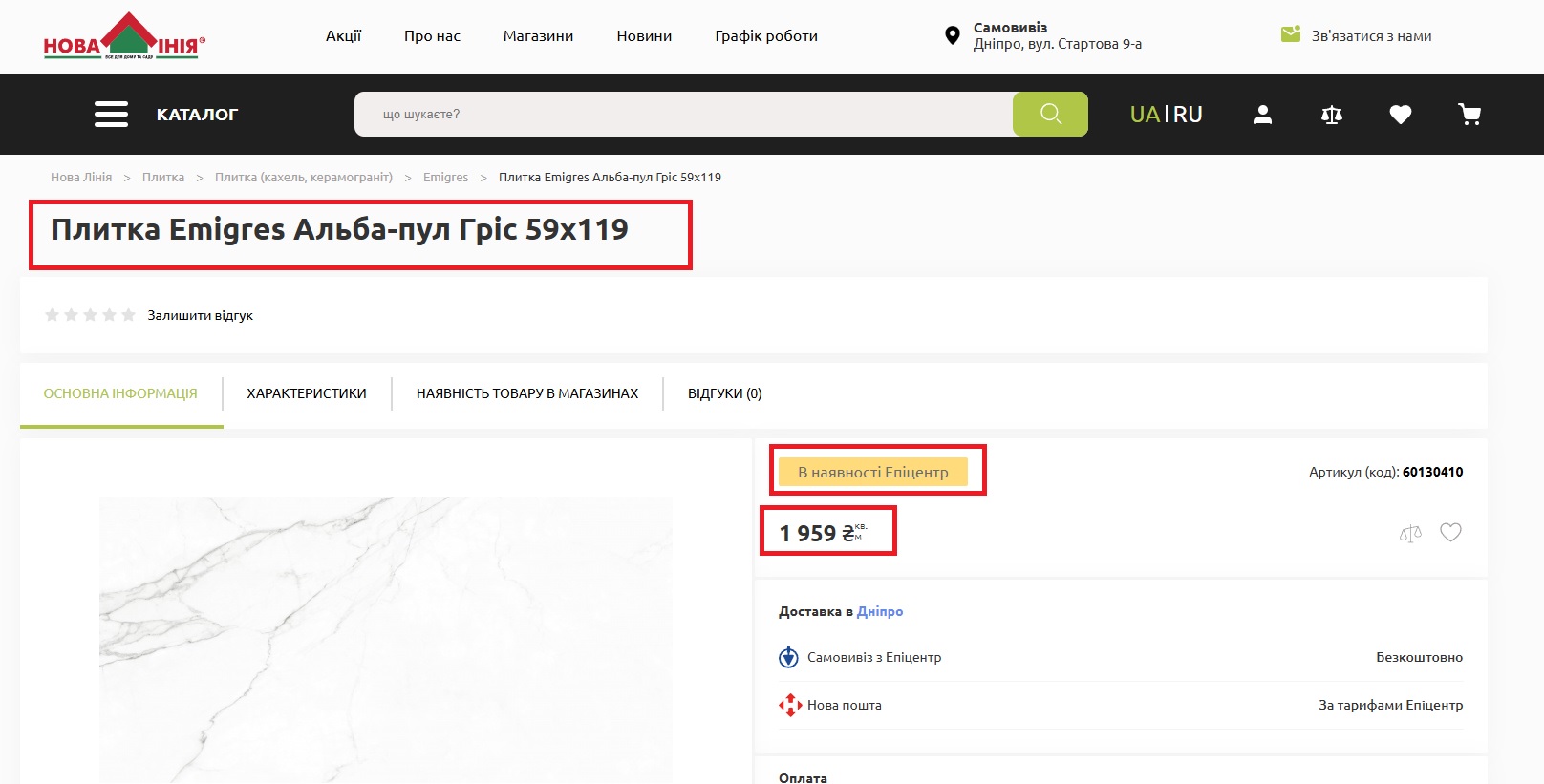Open the КАТАЛОГ menu
This screenshot has width=1544, height=784.
click(197, 115)
